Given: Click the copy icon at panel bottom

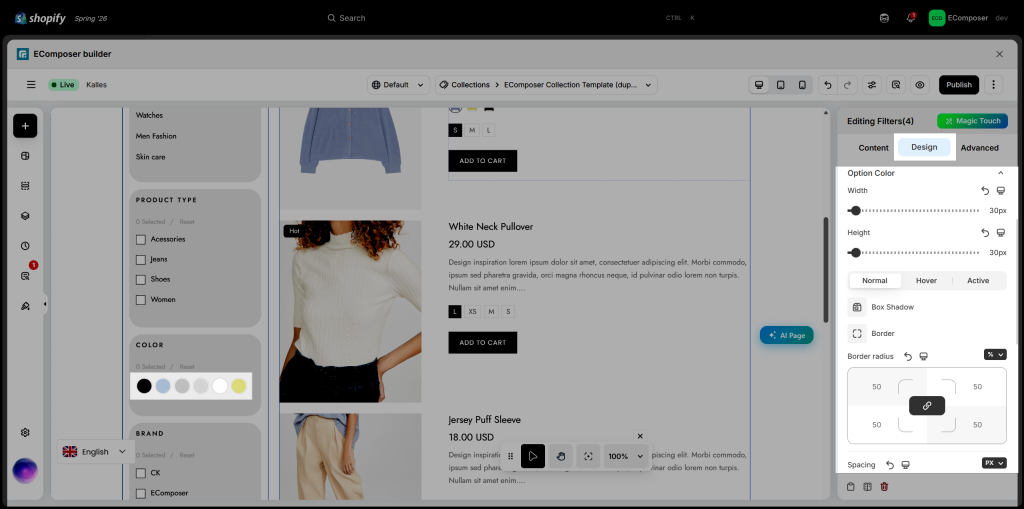Looking at the screenshot, I should [x=850, y=487].
